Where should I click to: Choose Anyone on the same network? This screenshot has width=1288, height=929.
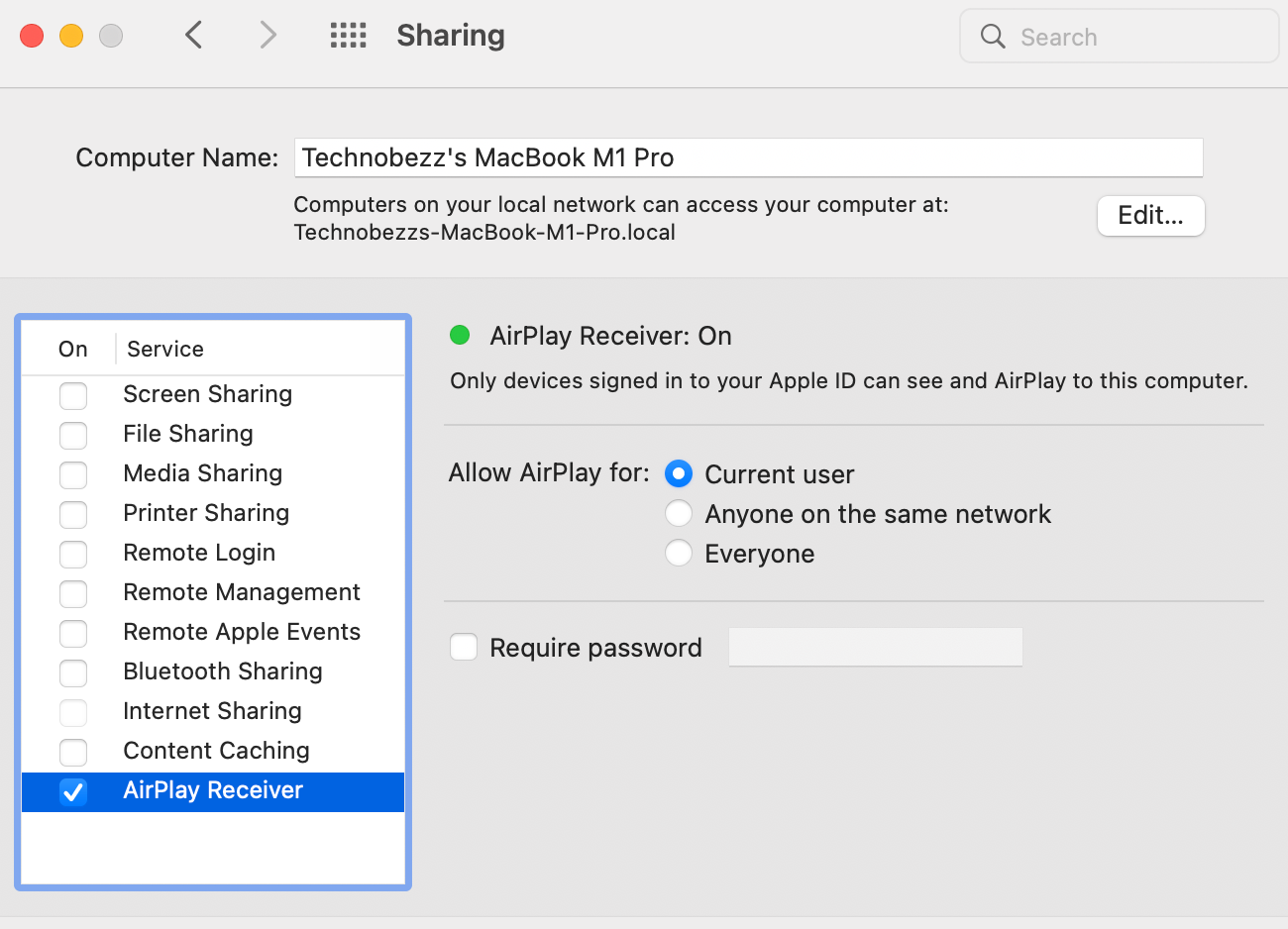pos(679,513)
